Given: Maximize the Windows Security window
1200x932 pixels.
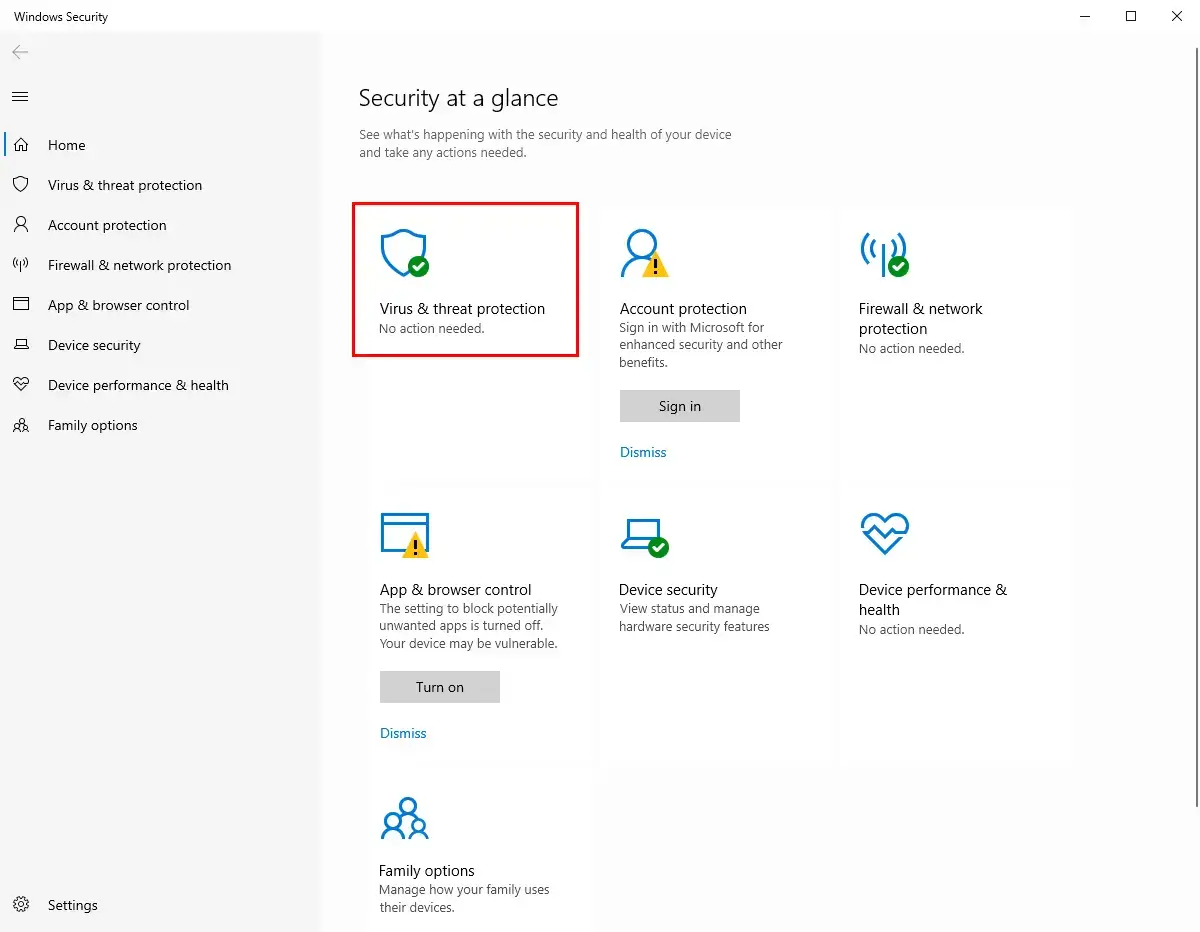Looking at the screenshot, I should tap(1131, 16).
